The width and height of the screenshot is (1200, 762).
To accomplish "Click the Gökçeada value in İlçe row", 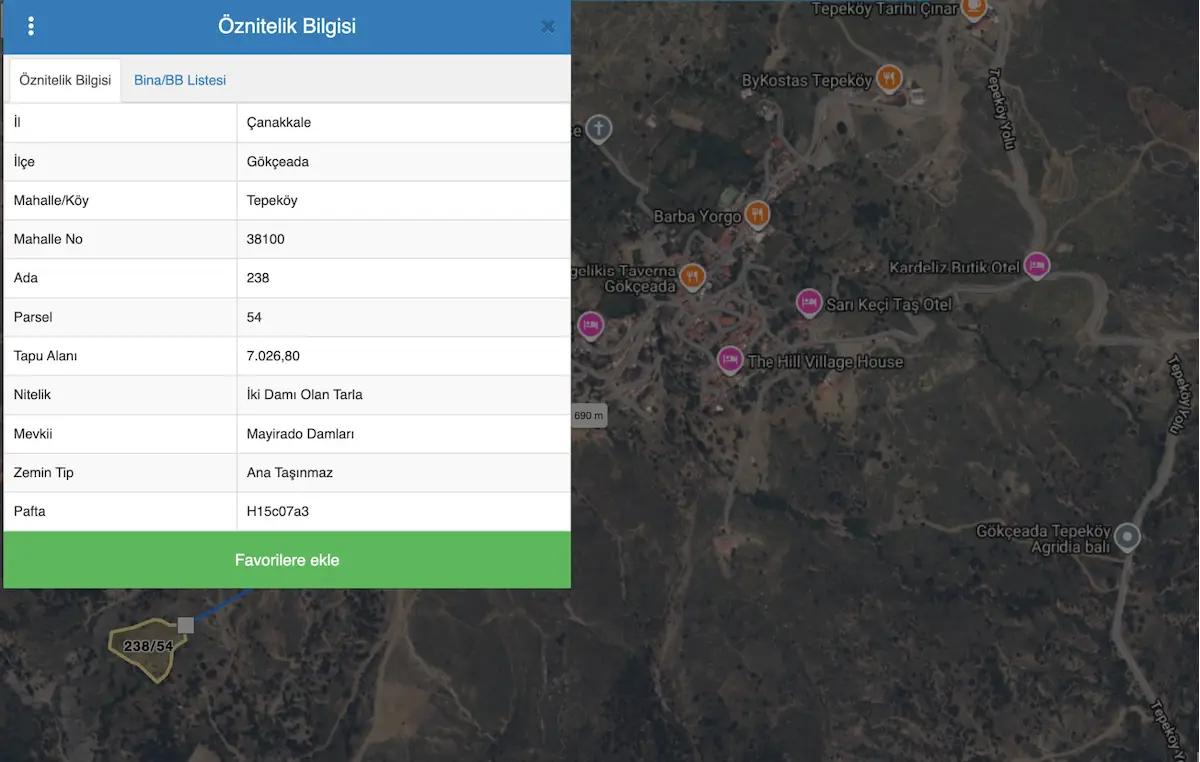I will point(278,162).
